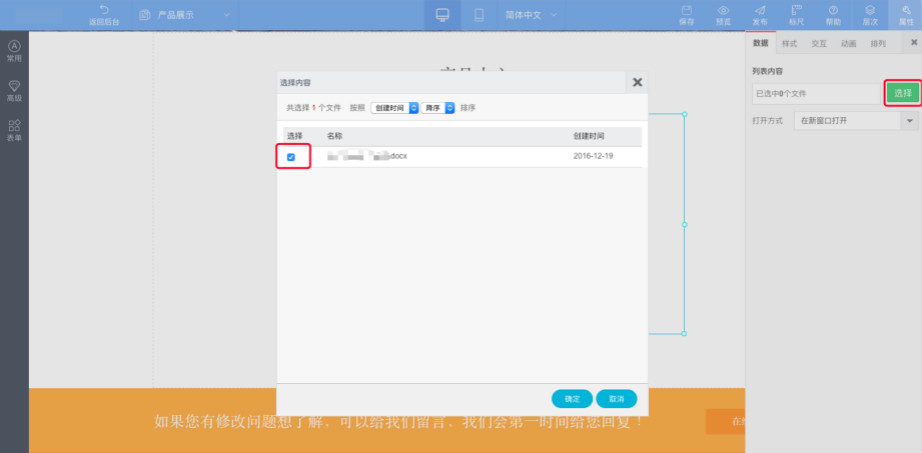Click the 发布 publish icon
Screen dimensions: 922x453
760,10
